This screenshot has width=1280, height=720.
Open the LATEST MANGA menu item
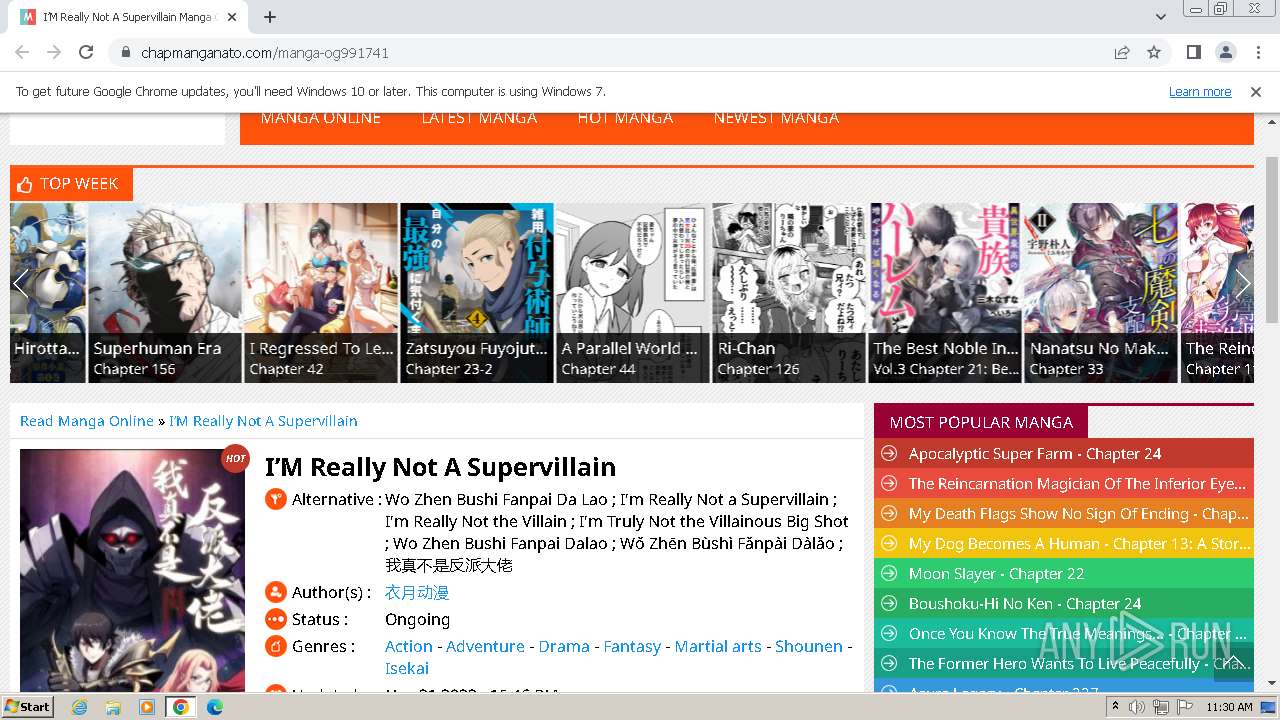coord(479,118)
